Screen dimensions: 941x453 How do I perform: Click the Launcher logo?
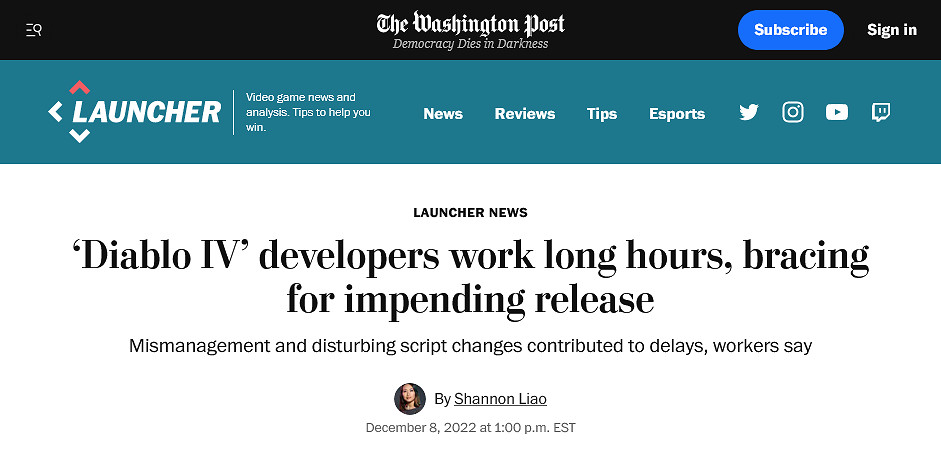pos(134,112)
